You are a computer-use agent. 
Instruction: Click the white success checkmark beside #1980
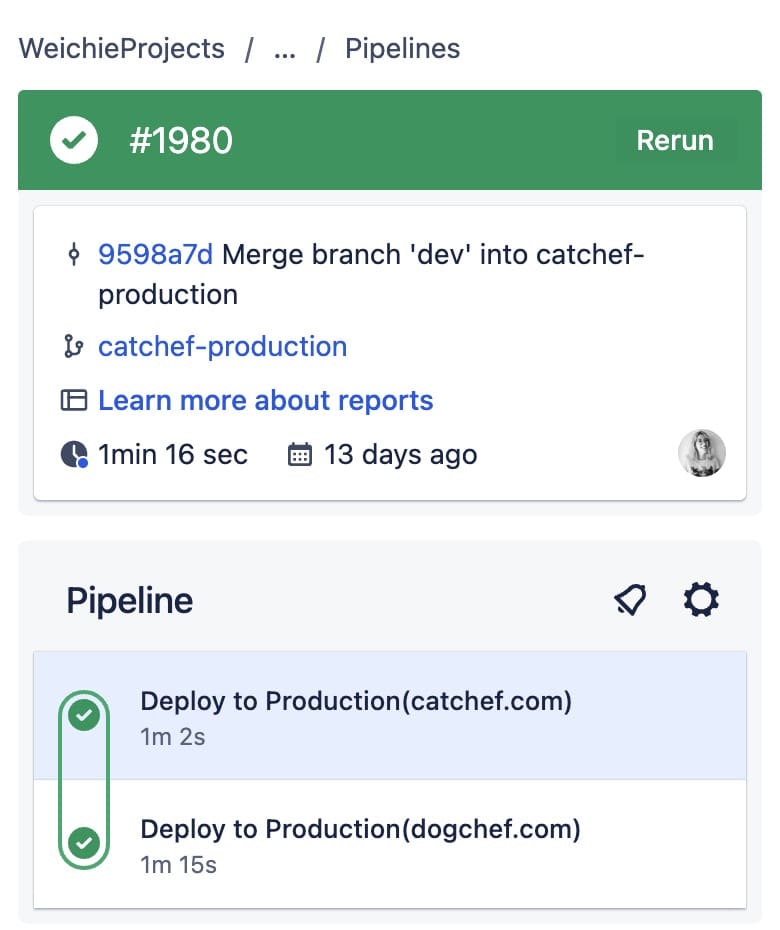(74, 140)
